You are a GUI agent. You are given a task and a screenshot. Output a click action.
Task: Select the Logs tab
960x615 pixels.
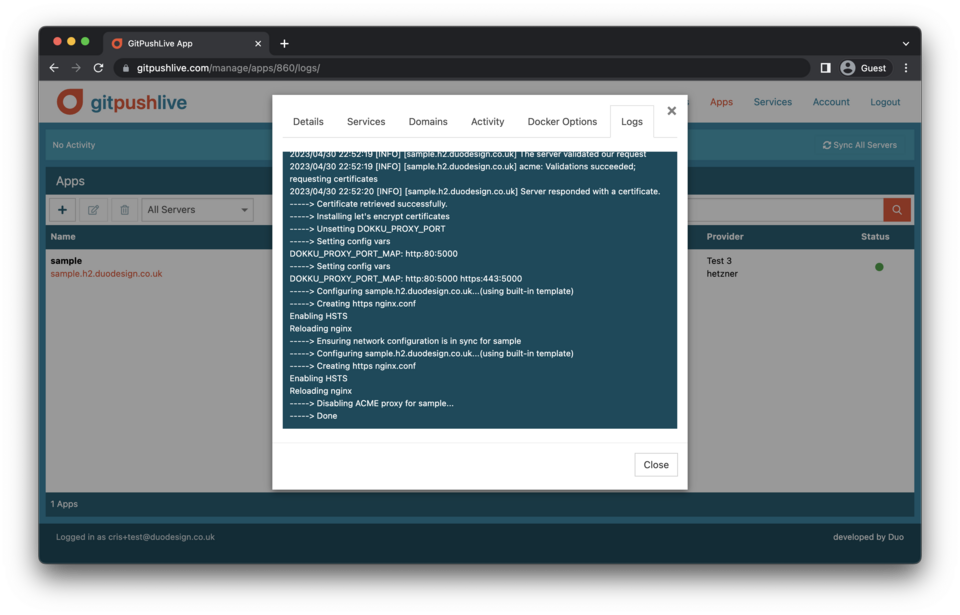coord(632,121)
